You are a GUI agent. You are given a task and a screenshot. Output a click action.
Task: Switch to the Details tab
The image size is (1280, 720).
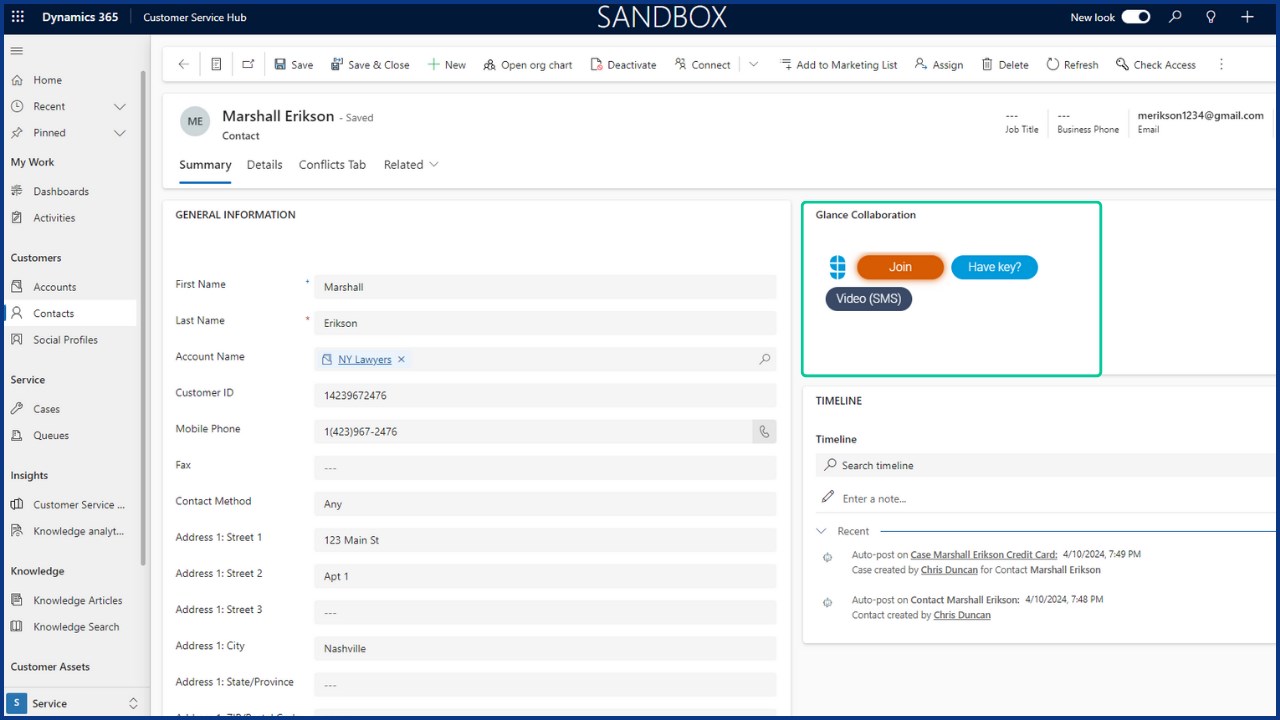click(x=264, y=165)
